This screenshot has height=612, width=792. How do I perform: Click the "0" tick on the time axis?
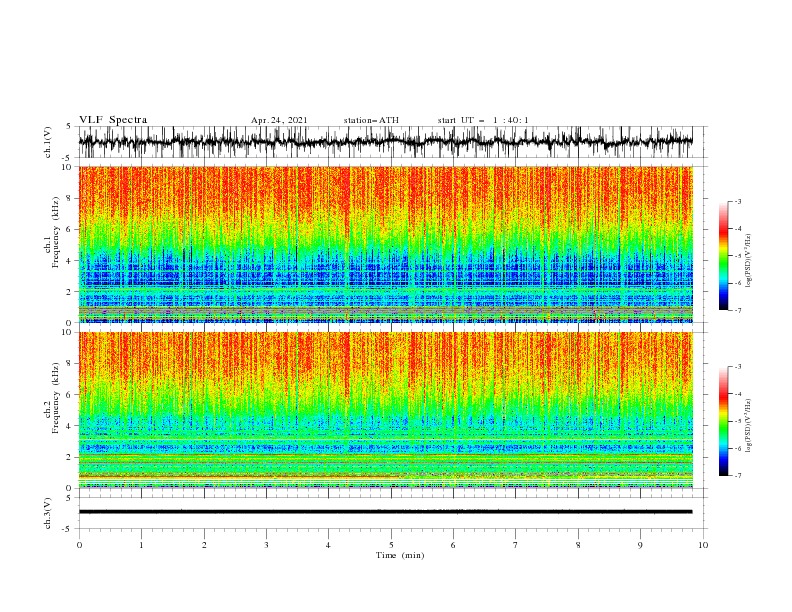(79, 545)
